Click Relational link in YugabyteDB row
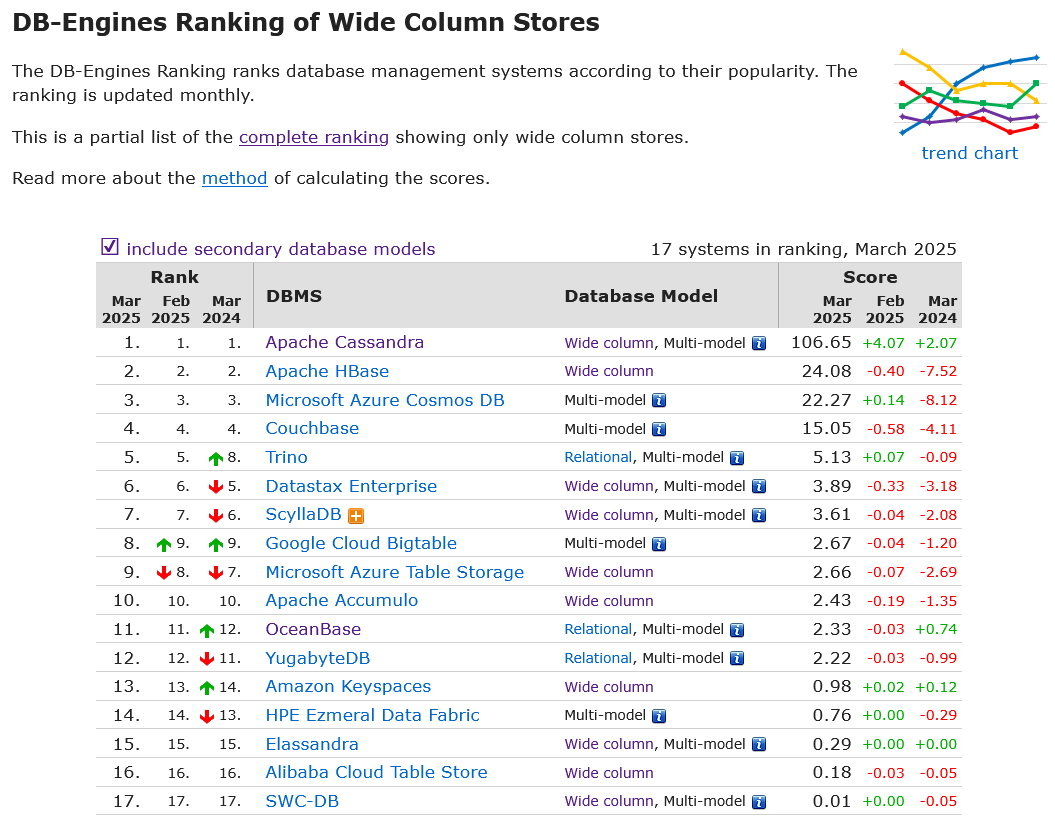1055x829 pixels. click(x=598, y=659)
